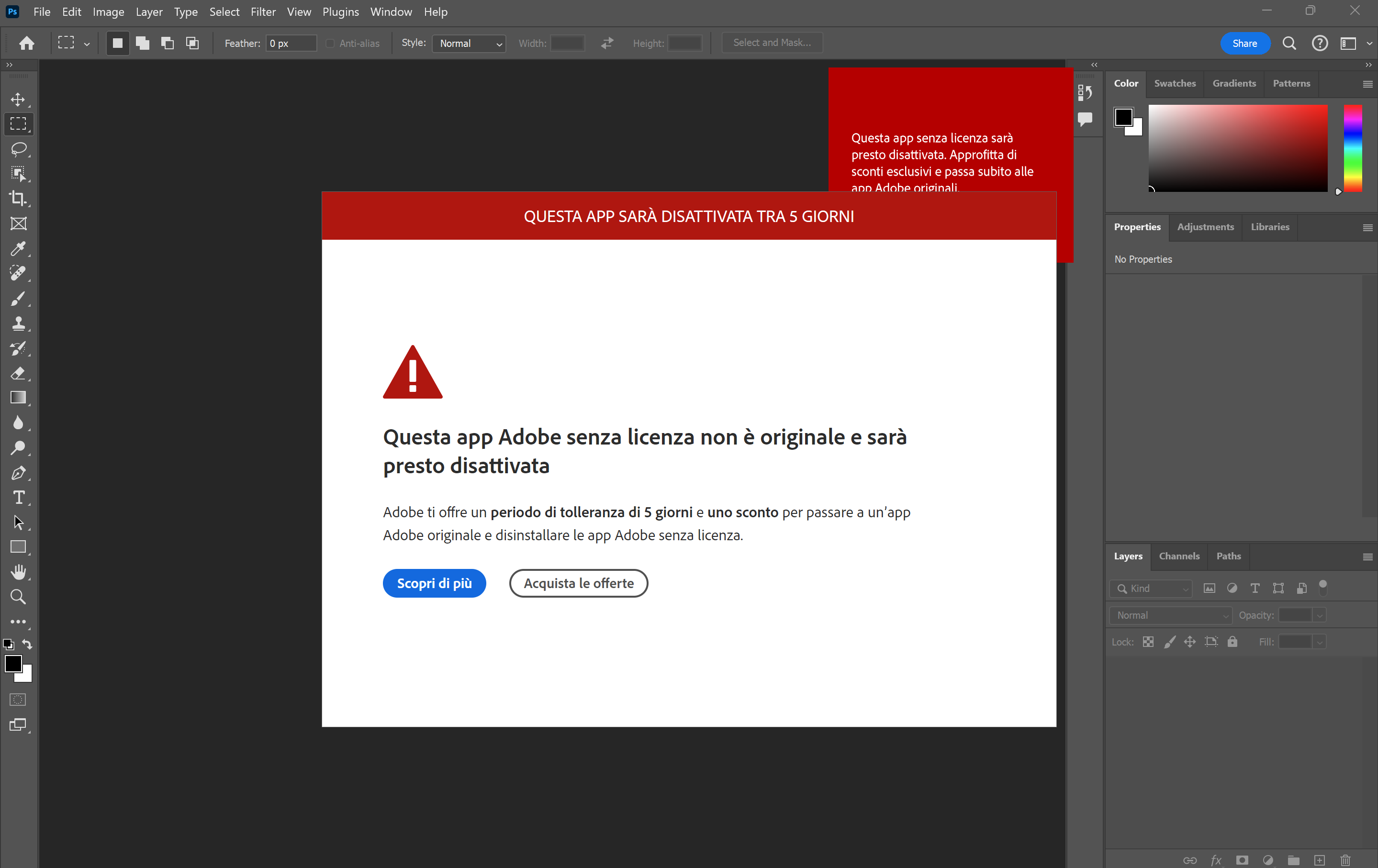
Task: Select the Horizontal Type tool
Action: (x=18, y=497)
